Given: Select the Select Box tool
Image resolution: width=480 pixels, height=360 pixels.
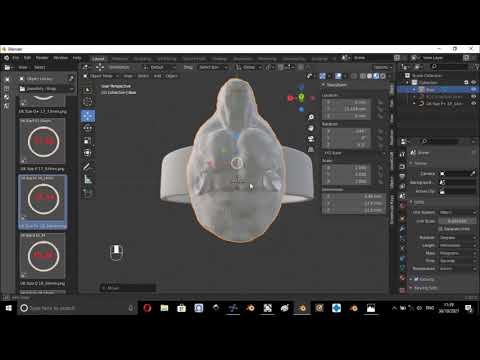Looking at the screenshot, I should (x=88, y=90).
